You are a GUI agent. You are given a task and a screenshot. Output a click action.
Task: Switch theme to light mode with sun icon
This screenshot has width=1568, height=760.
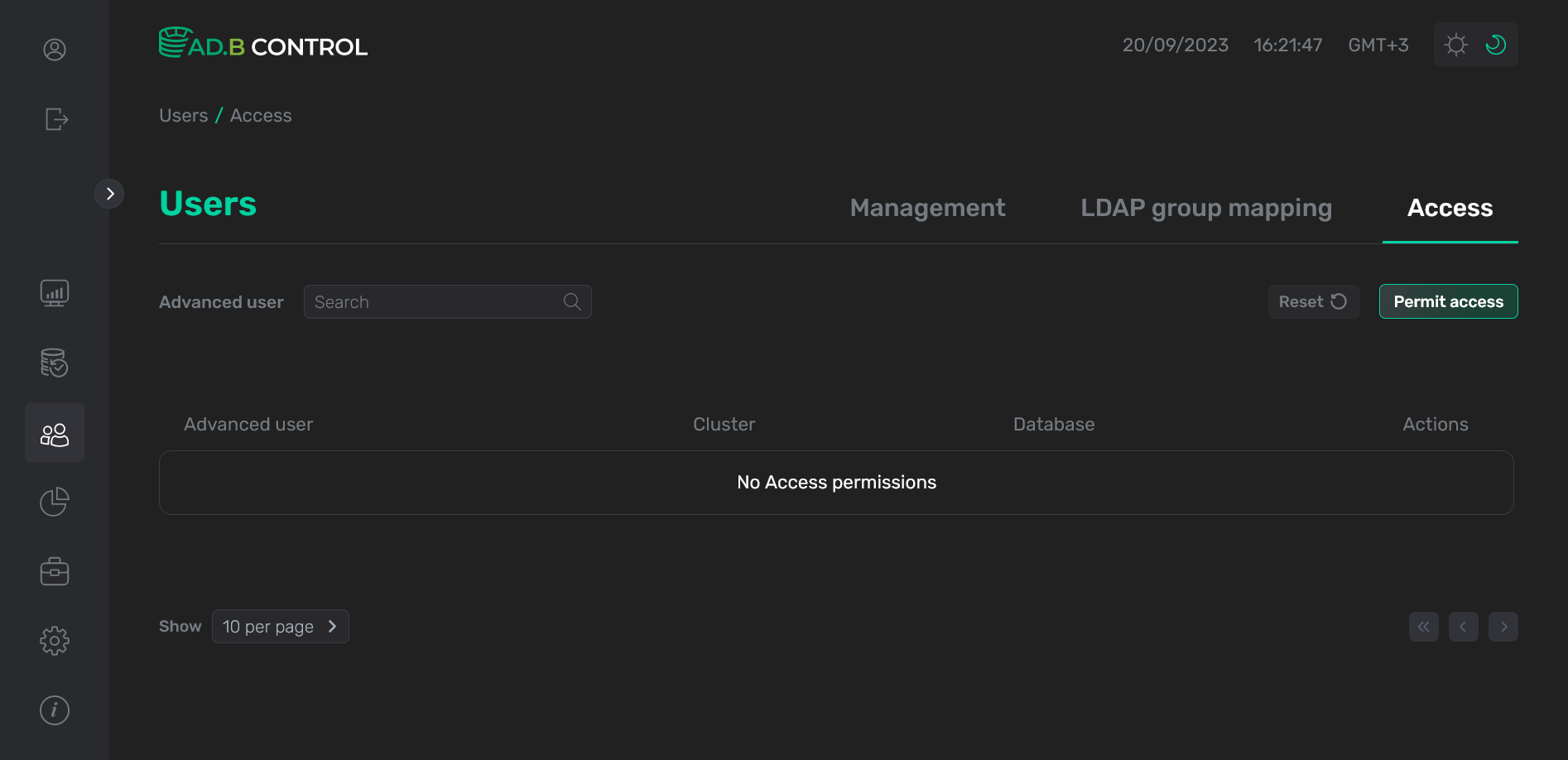[x=1455, y=44]
